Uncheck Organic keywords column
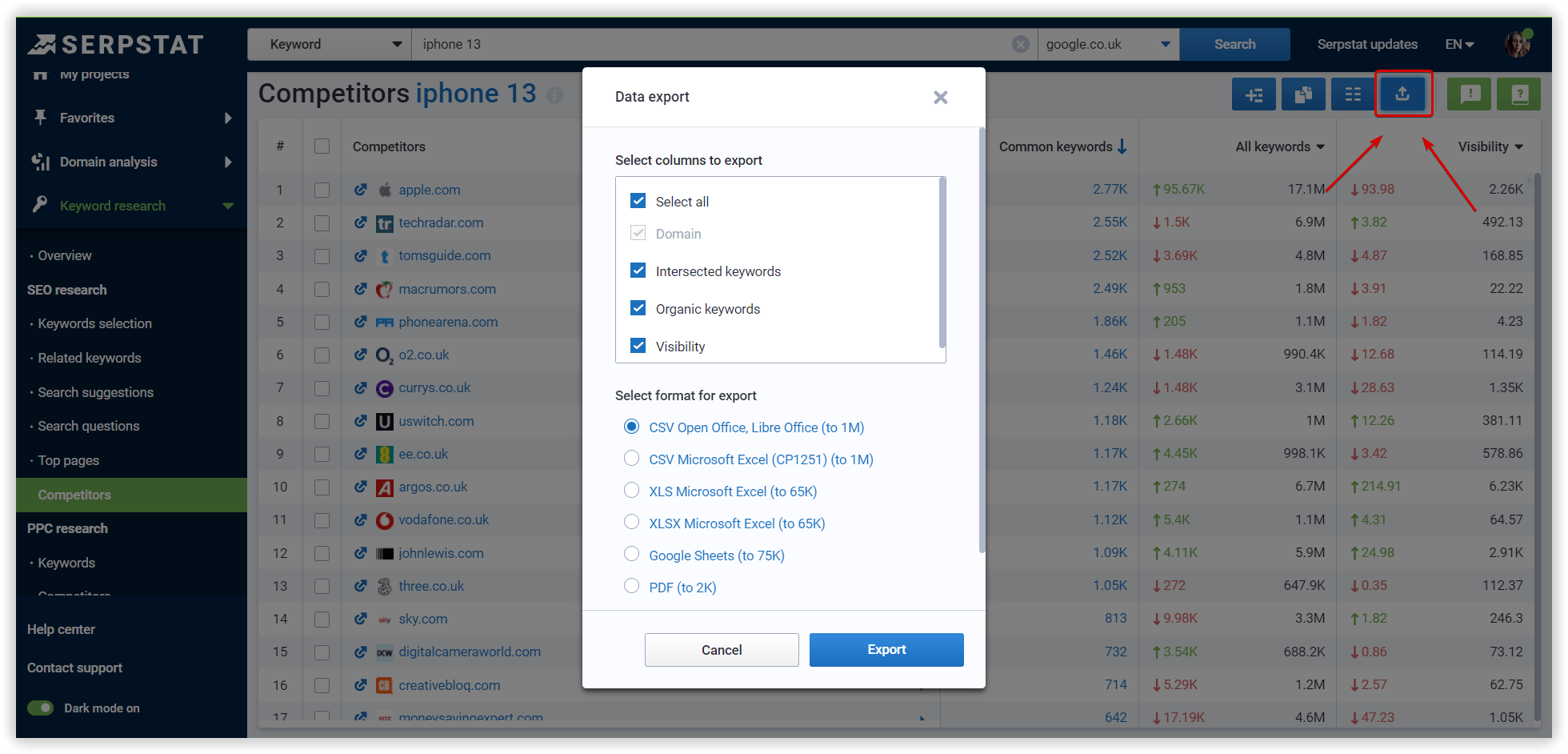 638,308
